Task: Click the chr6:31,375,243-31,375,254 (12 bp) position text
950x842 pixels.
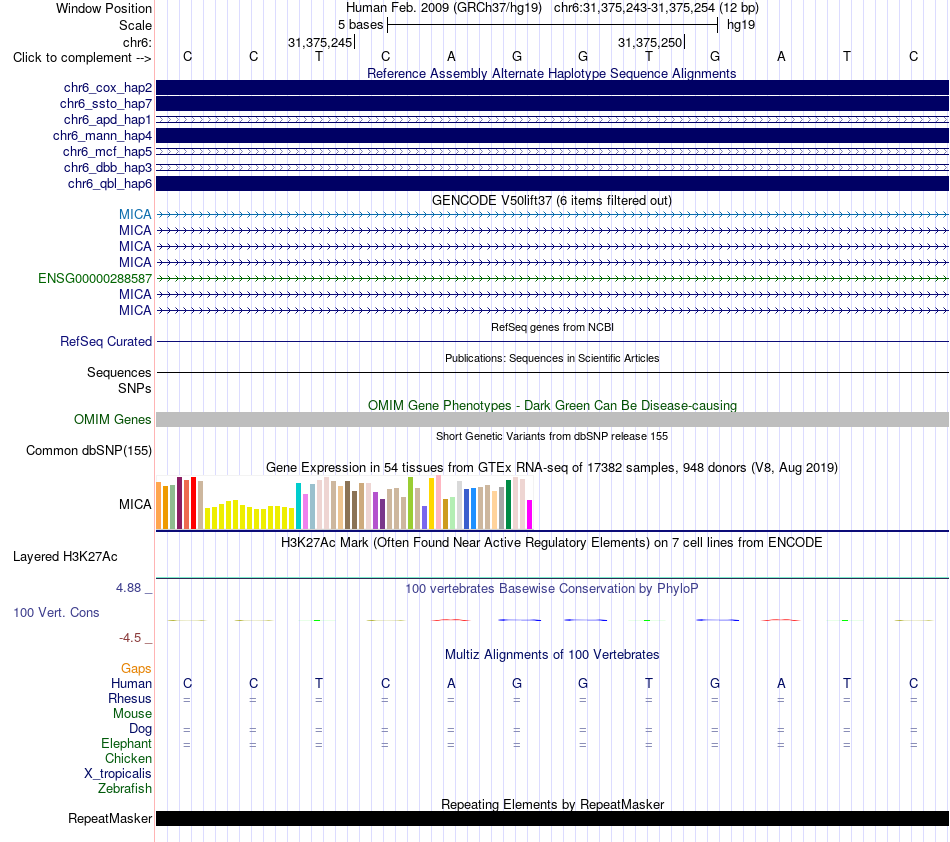Action: (656, 8)
